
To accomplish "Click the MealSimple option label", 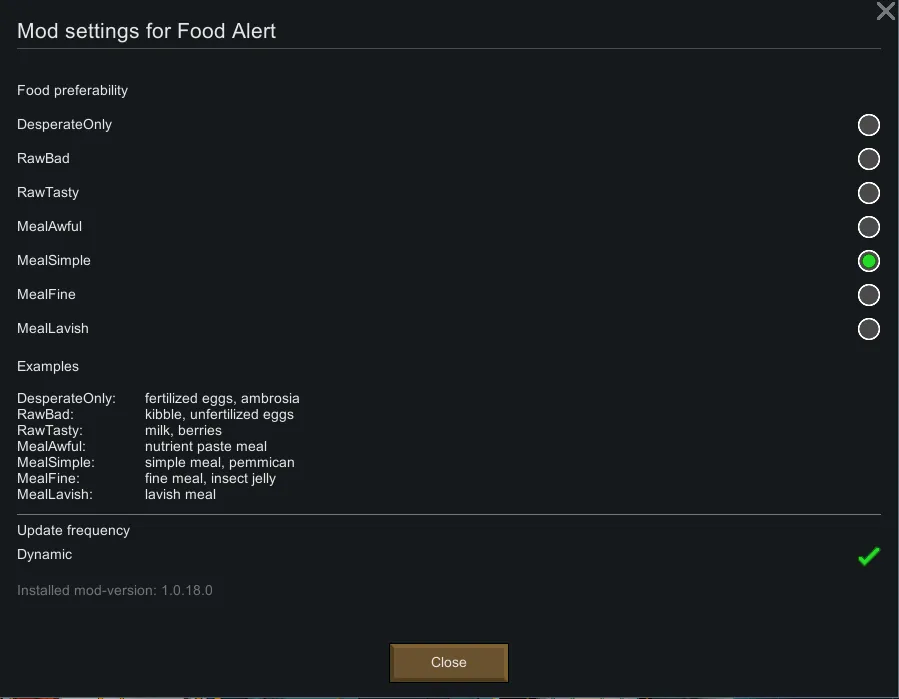I will pos(54,261).
